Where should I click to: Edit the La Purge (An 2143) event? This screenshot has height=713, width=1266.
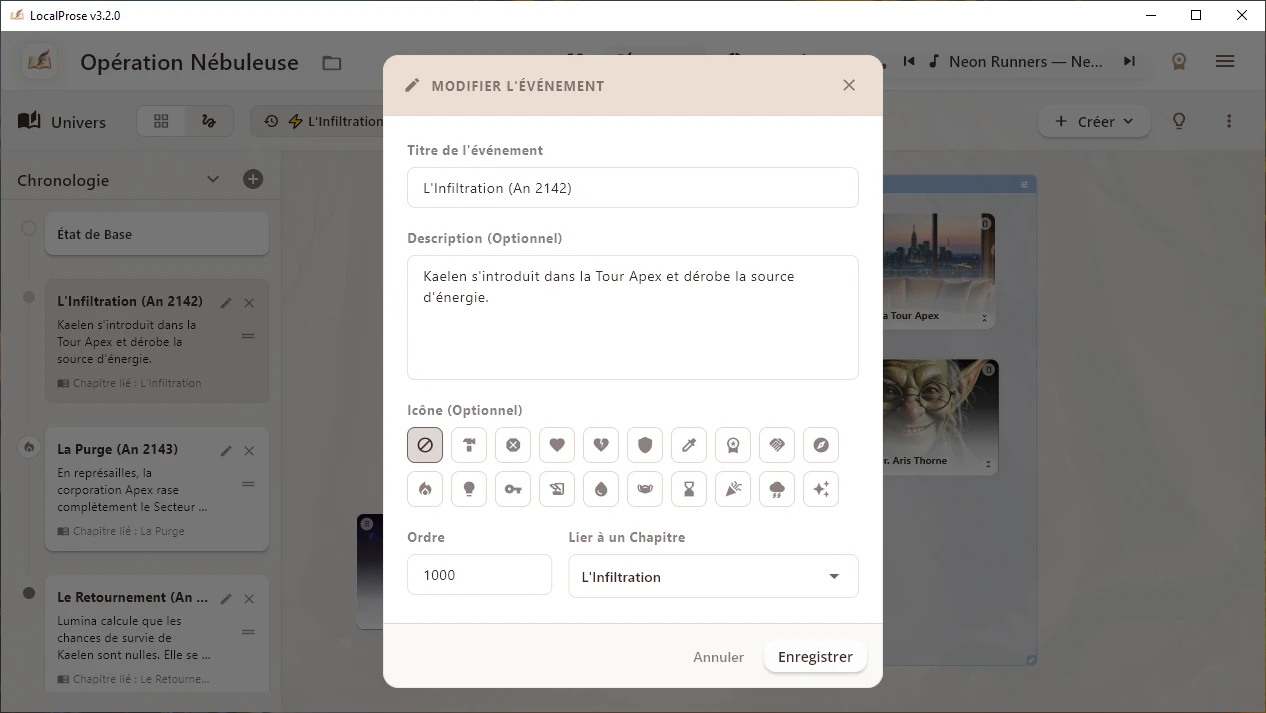click(x=226, y=451)
